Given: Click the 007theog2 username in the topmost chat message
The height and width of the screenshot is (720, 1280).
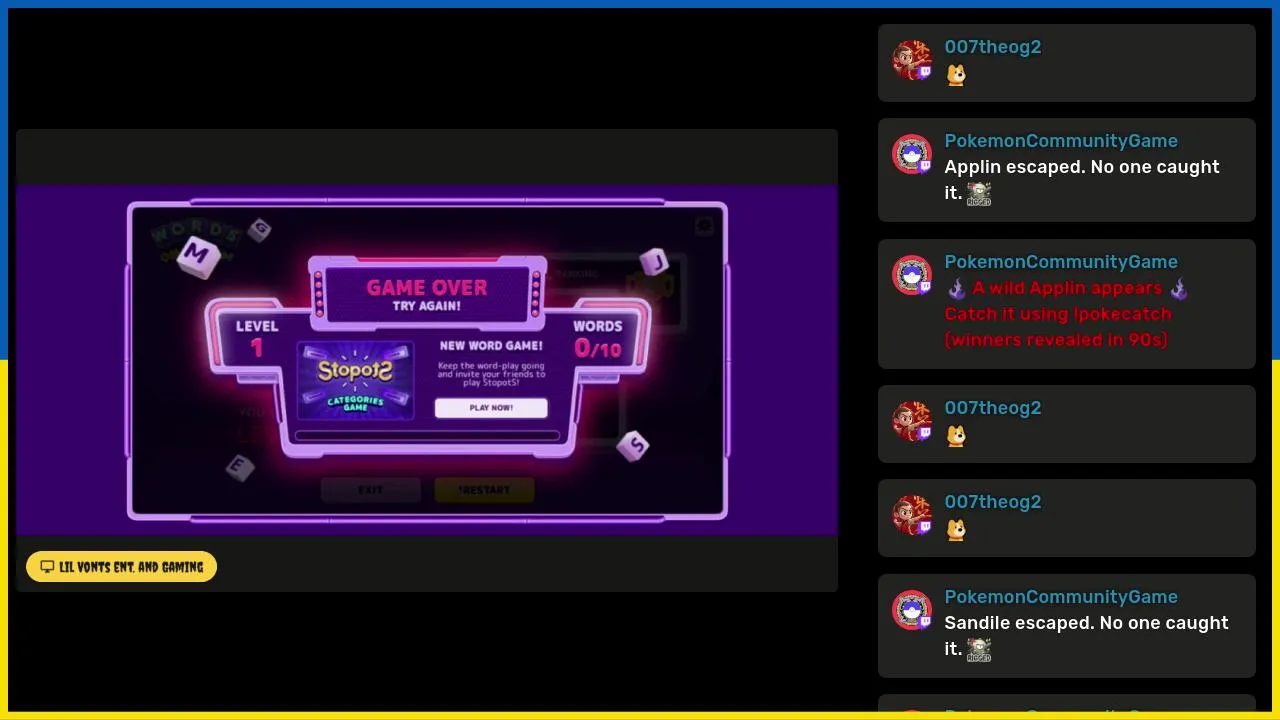Looking at the screenshot, I should click(x=993, y=47).
